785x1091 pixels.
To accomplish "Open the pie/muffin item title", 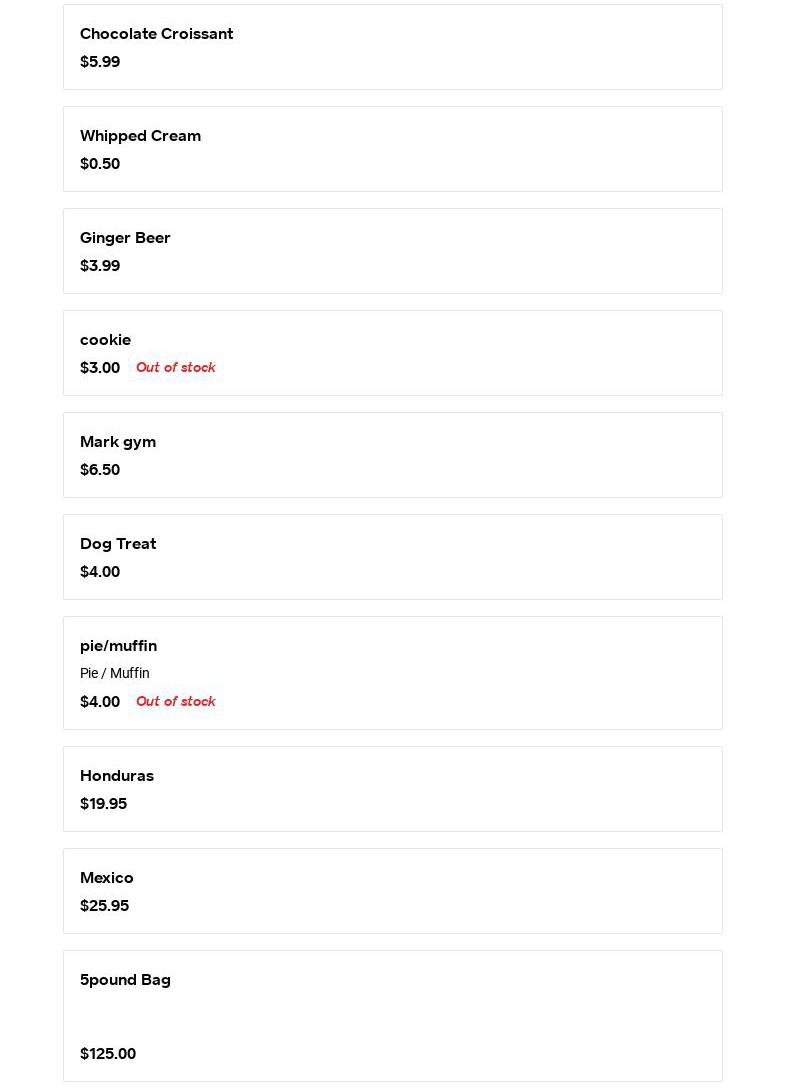I will (118, 646).
